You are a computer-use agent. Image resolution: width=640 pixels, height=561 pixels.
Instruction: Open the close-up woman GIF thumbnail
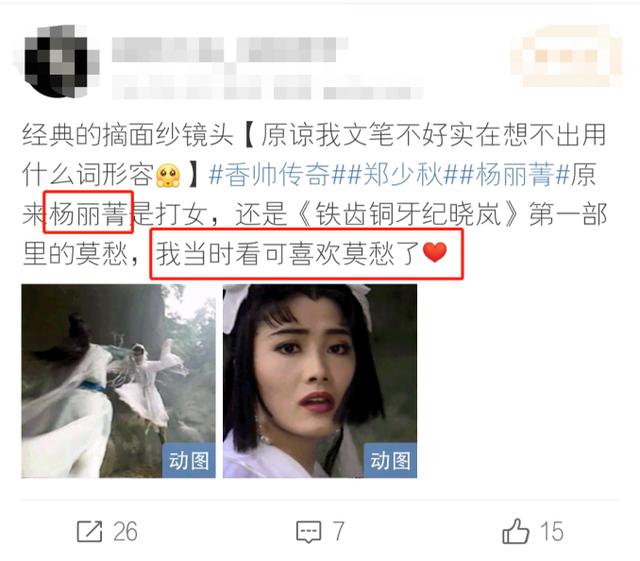320,381
